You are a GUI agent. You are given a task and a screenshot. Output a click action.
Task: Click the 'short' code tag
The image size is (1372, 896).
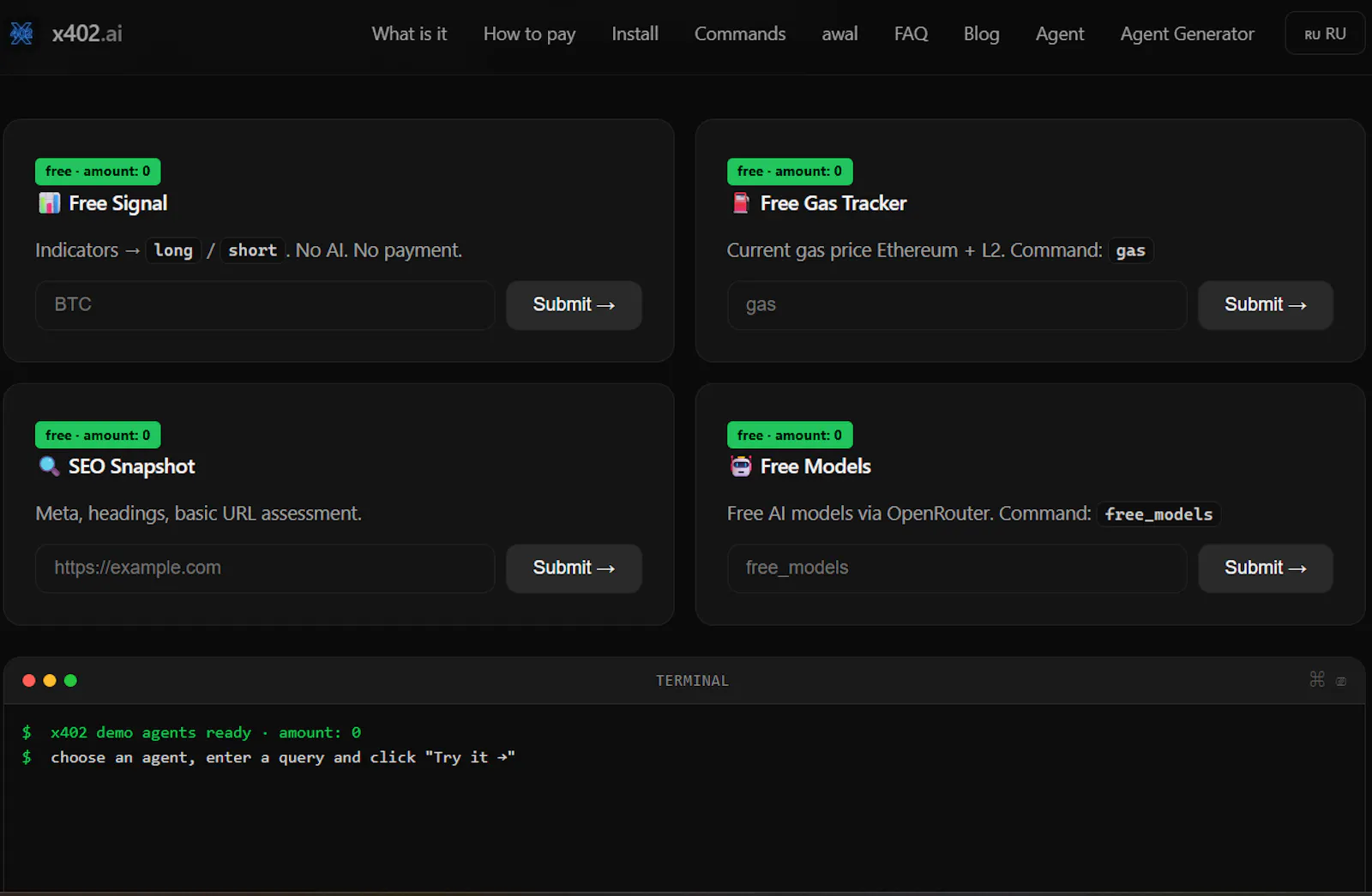click(x=253, y=250)
